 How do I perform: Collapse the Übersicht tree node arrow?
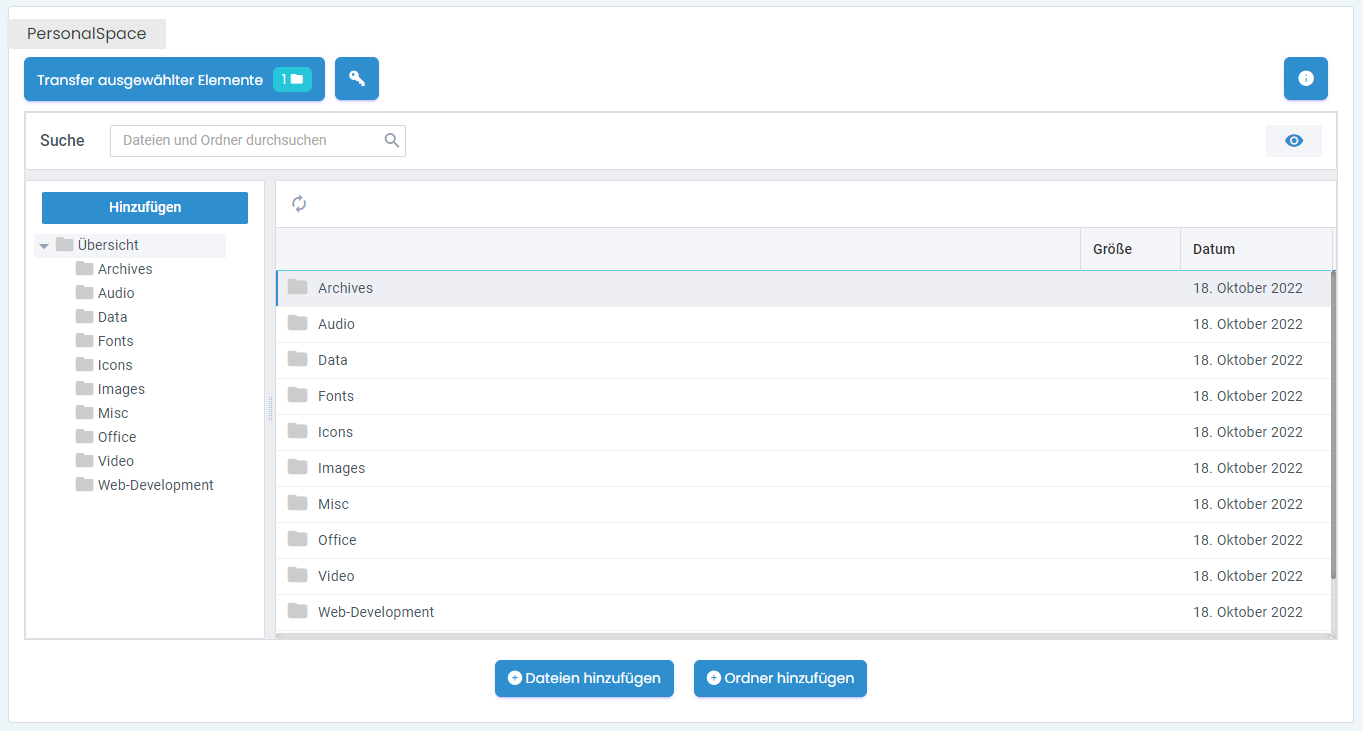point(44,246)
